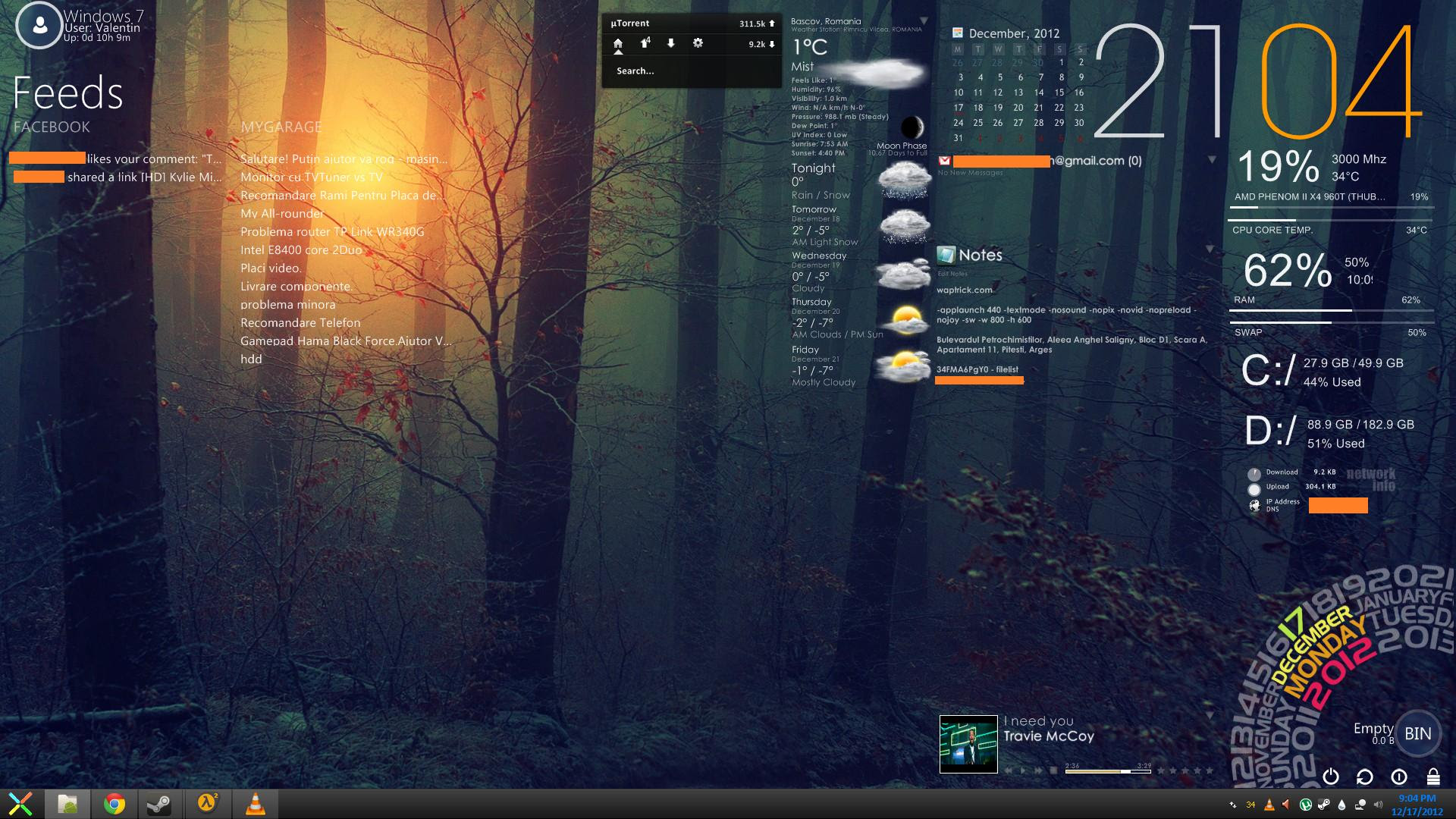Open µTorrent settings gear icon
The width and height of the screenshot is (1456, 819).
698,43
